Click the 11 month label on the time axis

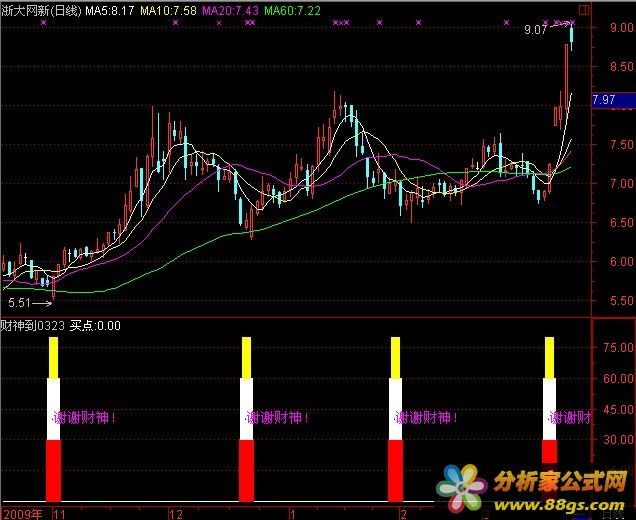pos(60,514)
